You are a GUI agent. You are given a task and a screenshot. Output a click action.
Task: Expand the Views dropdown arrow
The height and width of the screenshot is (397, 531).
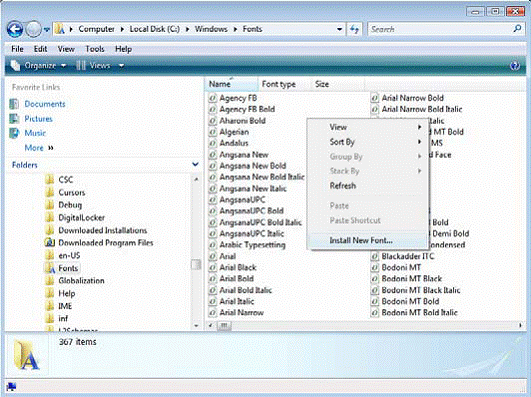pos(121,65)
